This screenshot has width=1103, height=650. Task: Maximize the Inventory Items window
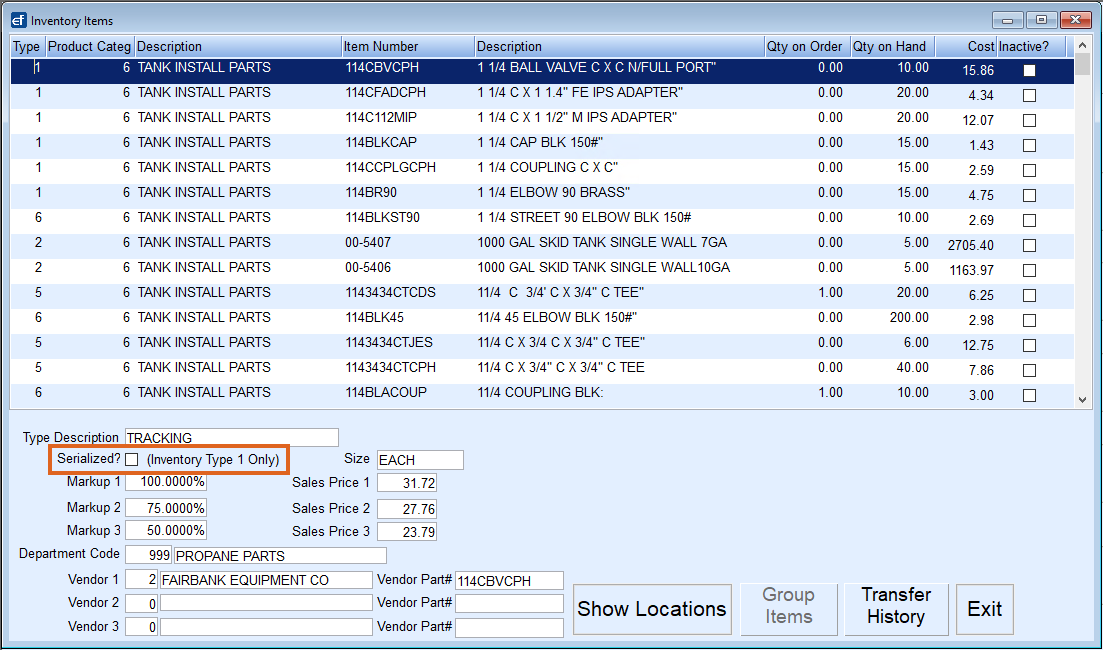pos(1041,20)
